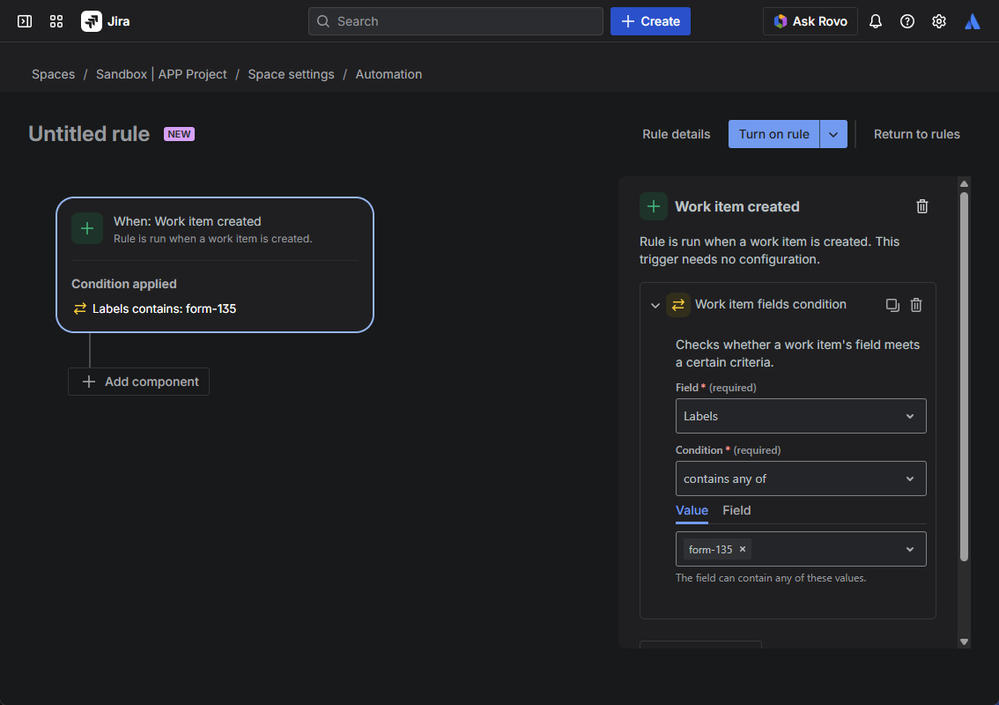Open the notifications bell

click(875, 22)
